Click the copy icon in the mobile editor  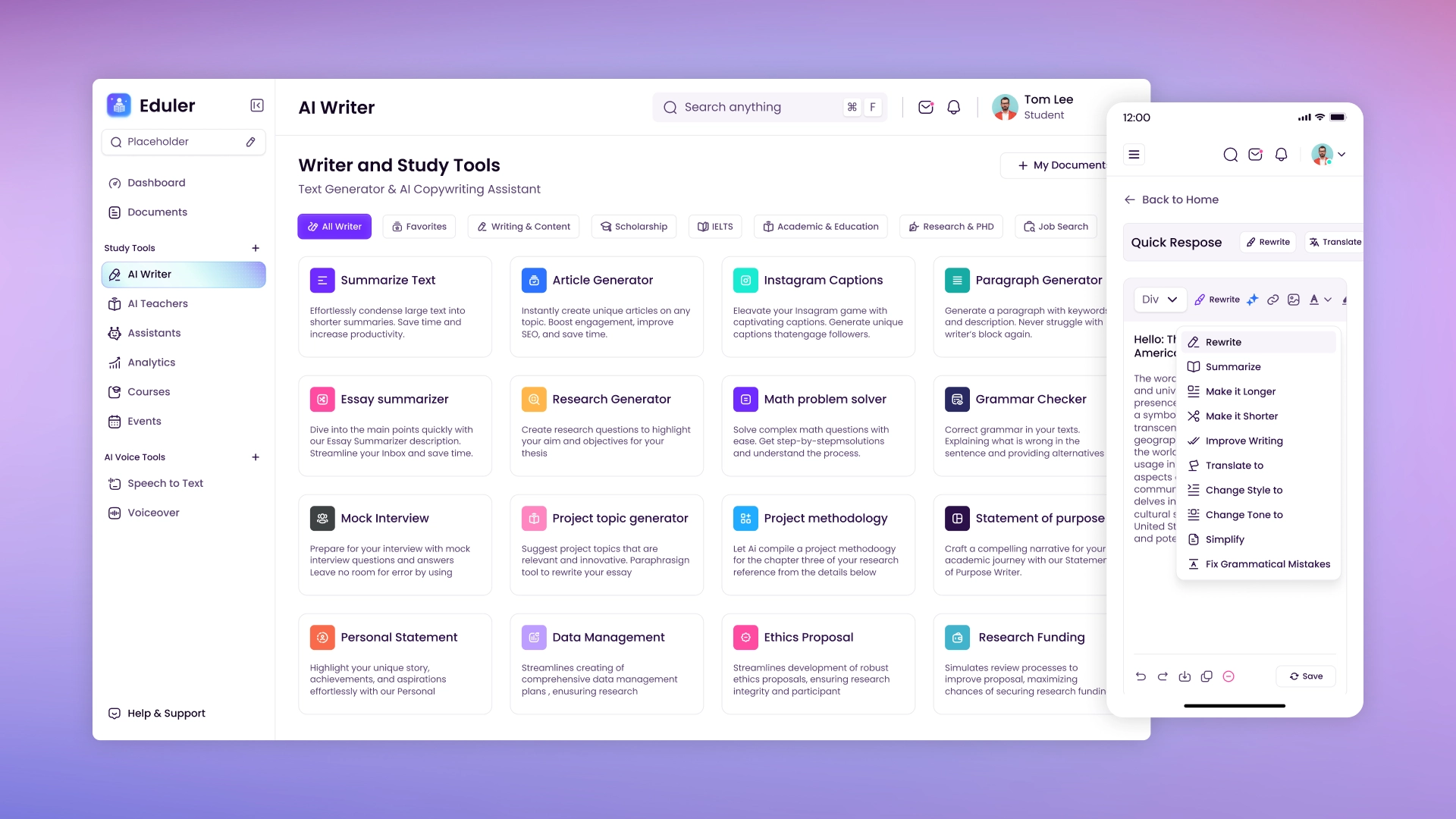tap(1207, 676)
